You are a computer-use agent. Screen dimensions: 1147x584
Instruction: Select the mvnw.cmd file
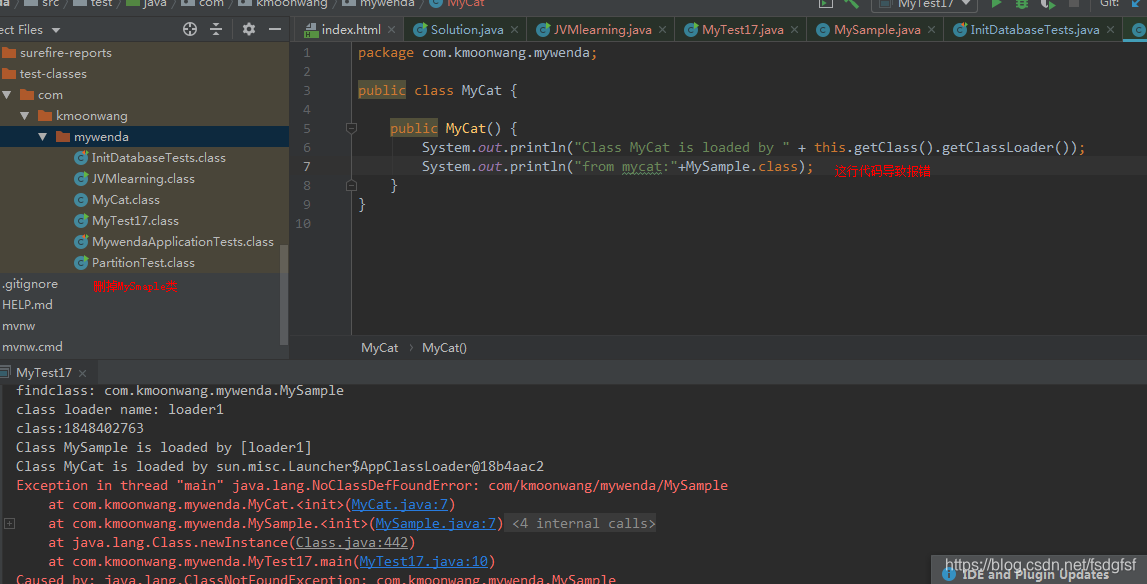click(x=32, y=347)
